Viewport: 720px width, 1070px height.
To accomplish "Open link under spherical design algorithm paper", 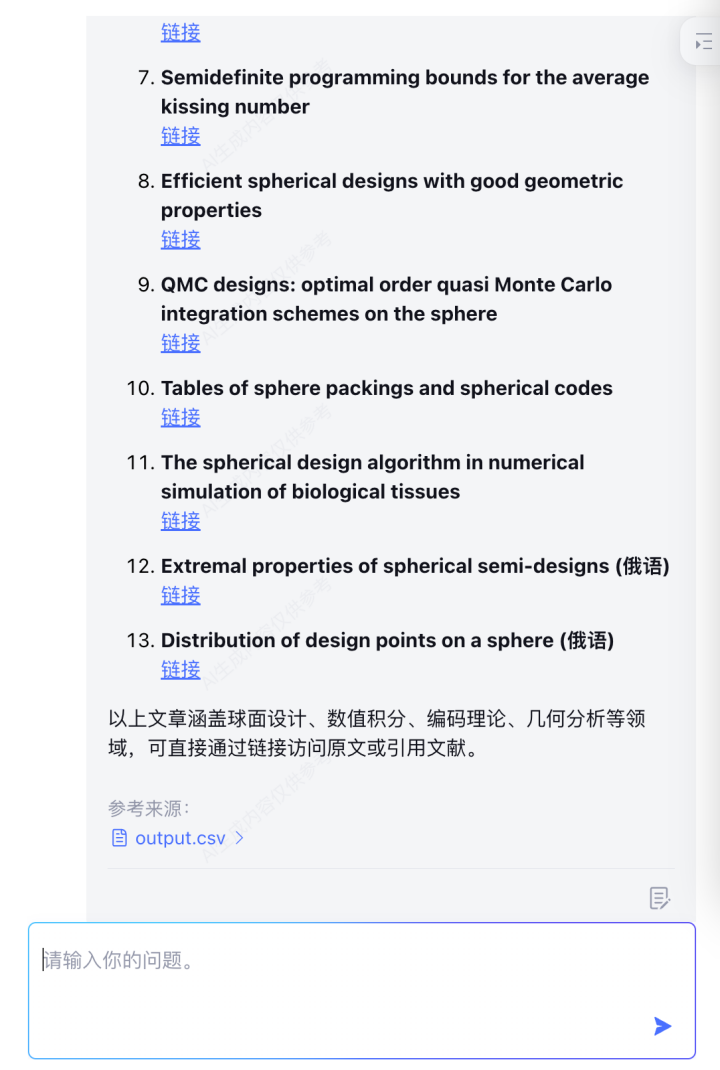I will (181, 521).
